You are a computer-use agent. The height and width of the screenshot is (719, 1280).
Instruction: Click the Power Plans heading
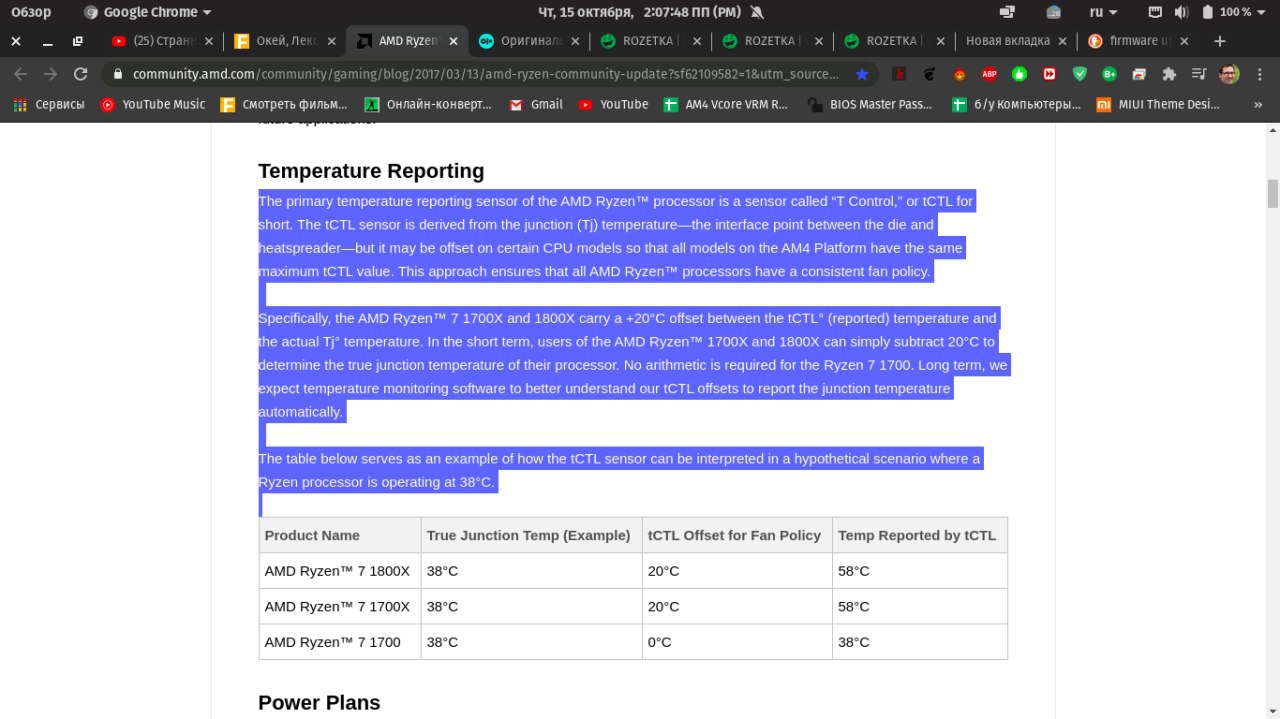tap(319, 703)
